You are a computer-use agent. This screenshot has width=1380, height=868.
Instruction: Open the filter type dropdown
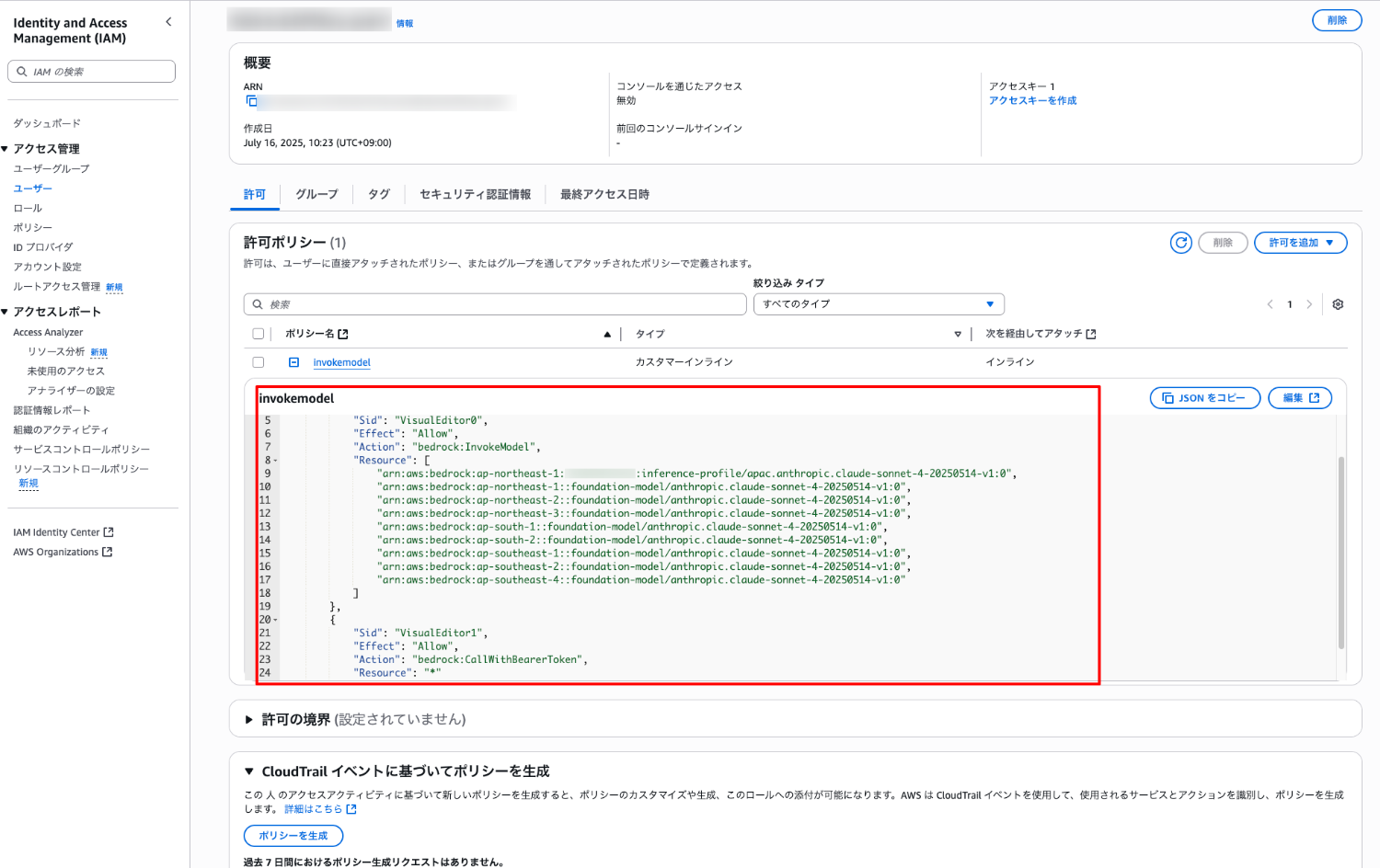point(879,304)
